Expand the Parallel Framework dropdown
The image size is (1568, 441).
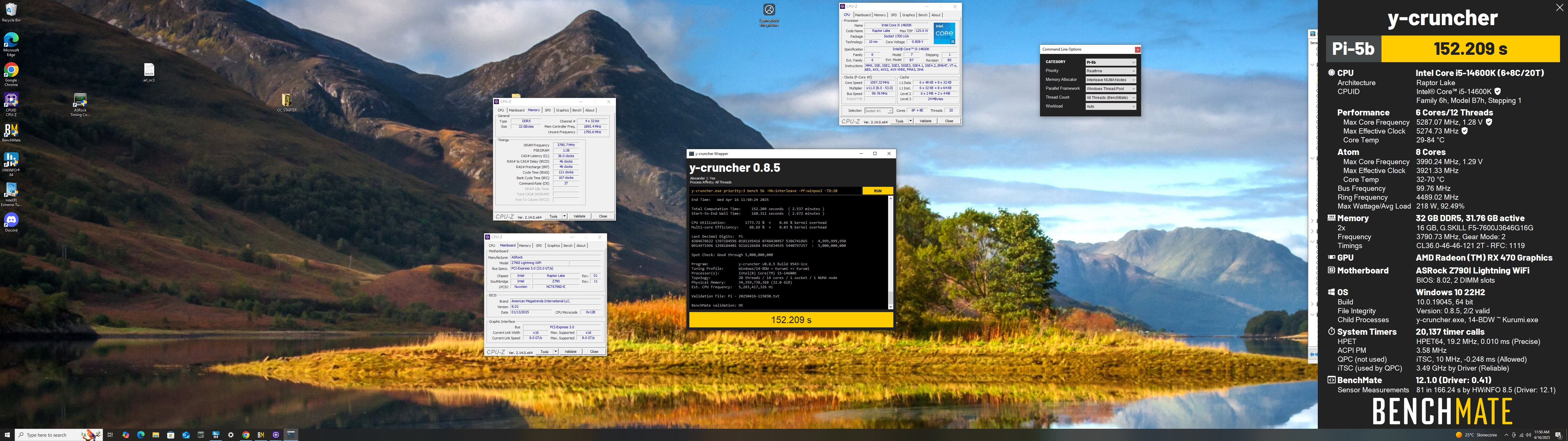[1111, 89]
